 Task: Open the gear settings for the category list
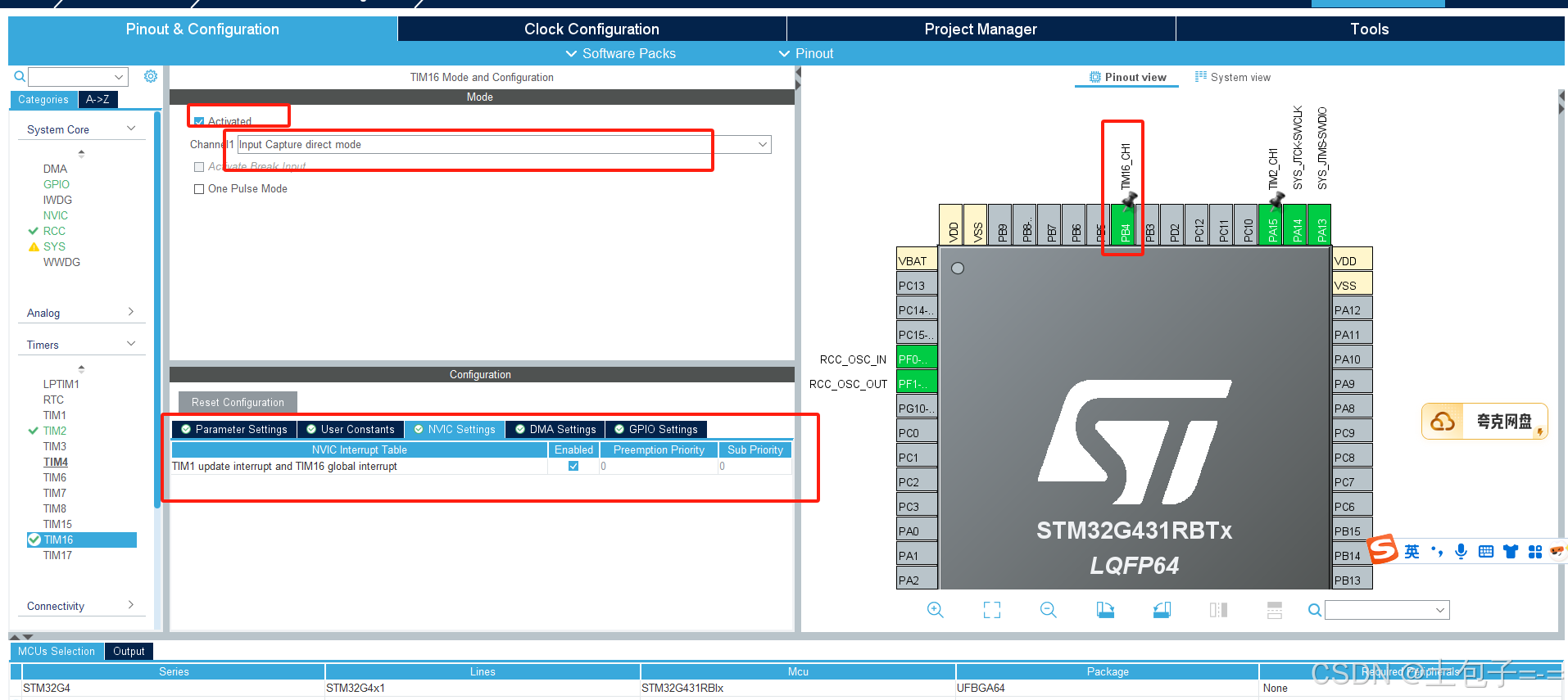click(151, 76)
